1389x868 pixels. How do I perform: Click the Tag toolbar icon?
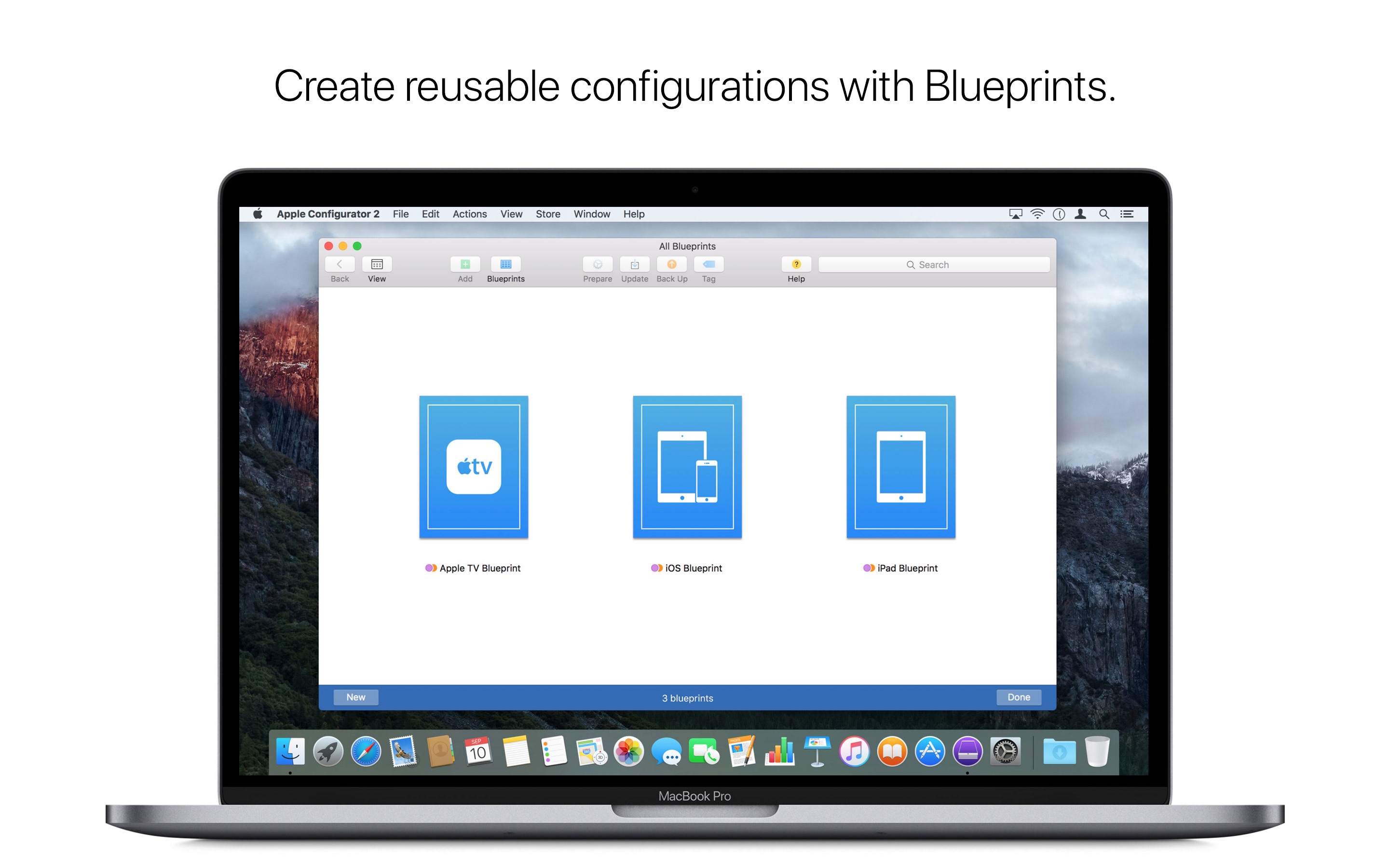(x=709, y=265)
